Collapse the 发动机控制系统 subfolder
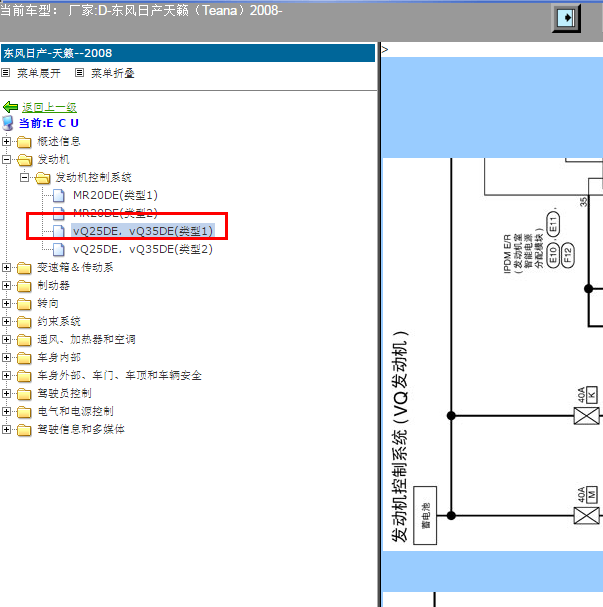 coord(24,177)
